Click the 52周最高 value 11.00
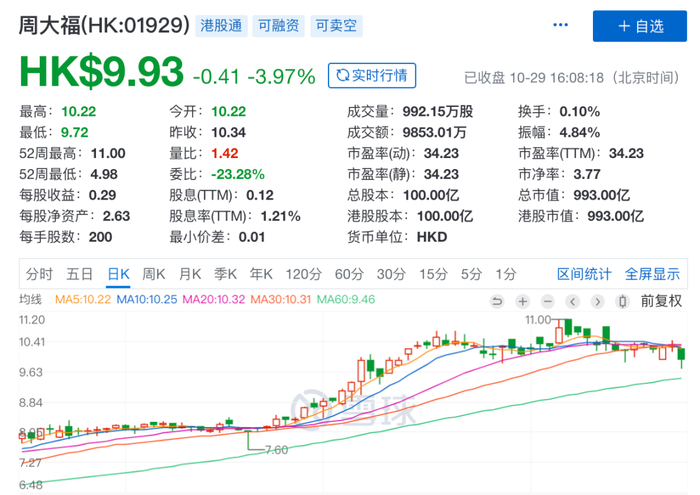 coord(108,153)
